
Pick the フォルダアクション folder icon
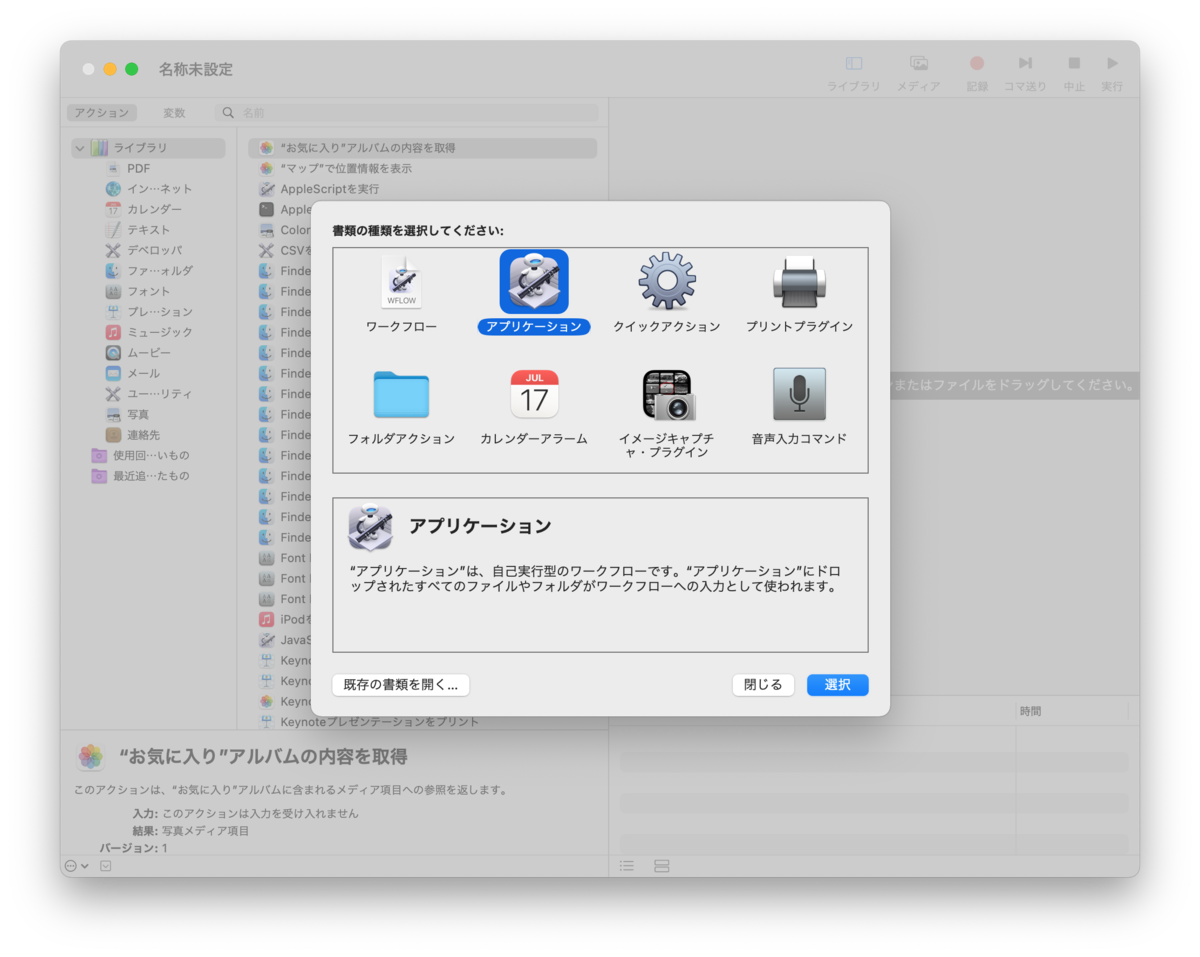pos(401,394)
